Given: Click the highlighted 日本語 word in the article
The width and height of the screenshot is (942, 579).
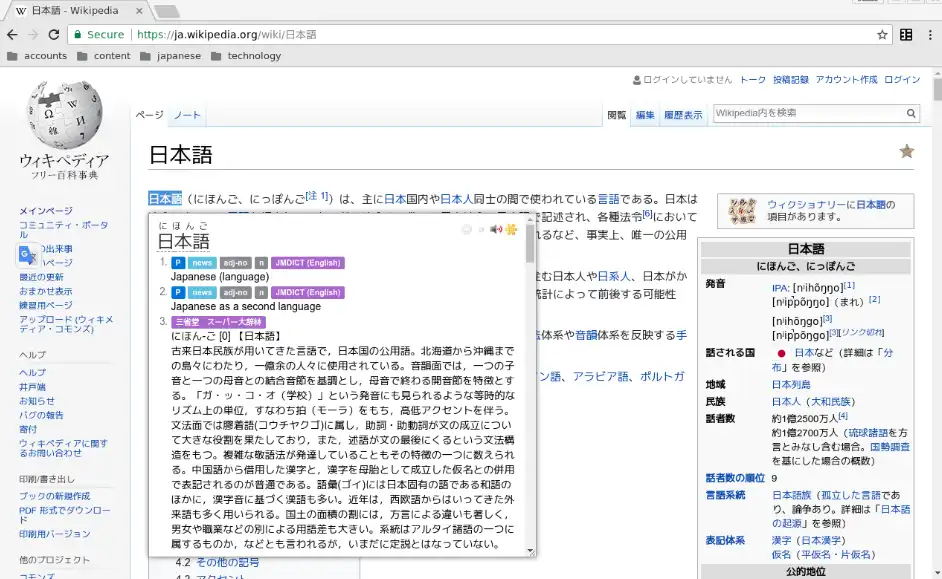Looking at the screenshot, I should point(165,199).
